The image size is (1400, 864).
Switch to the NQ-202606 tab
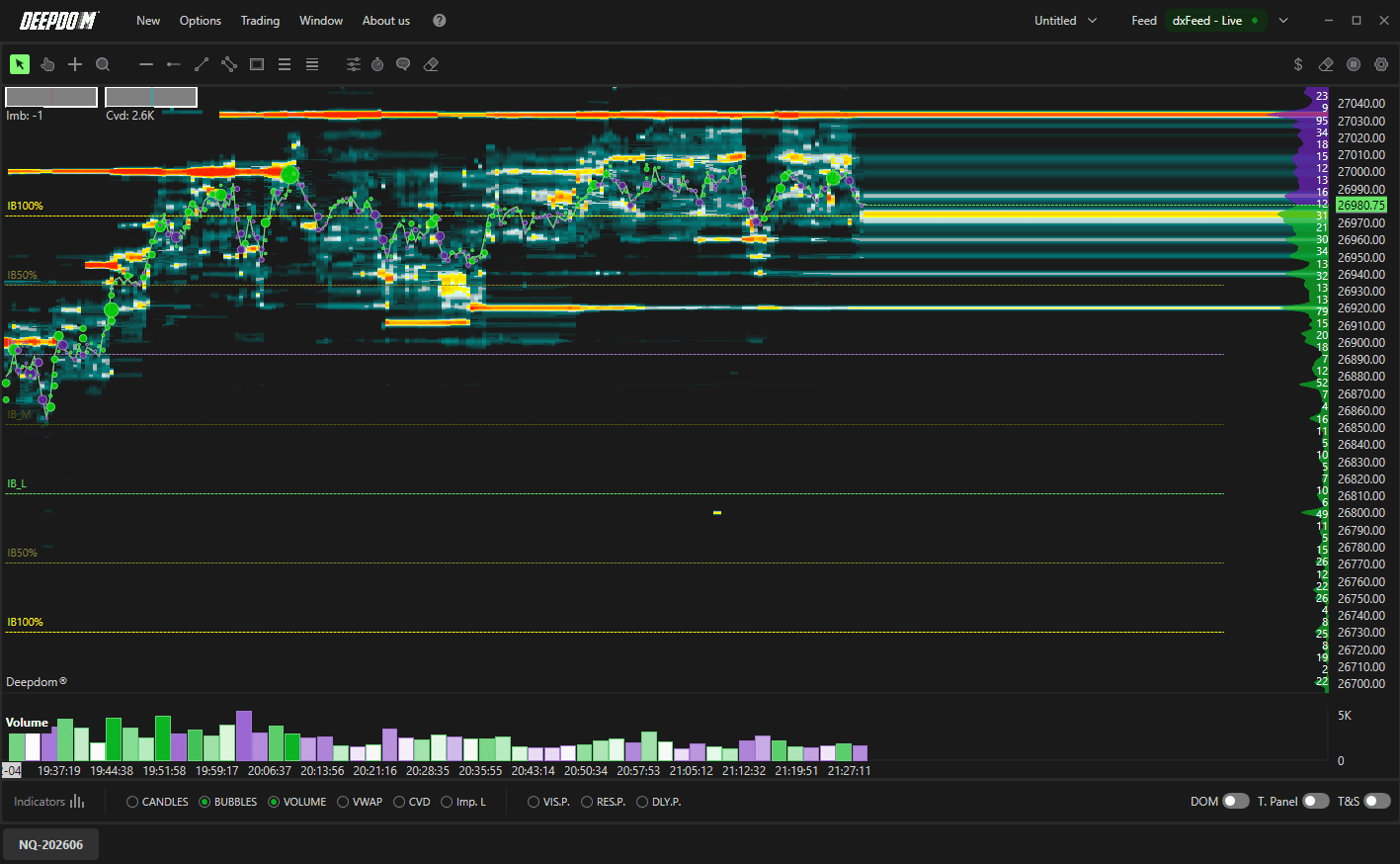[x=51, y=844]
